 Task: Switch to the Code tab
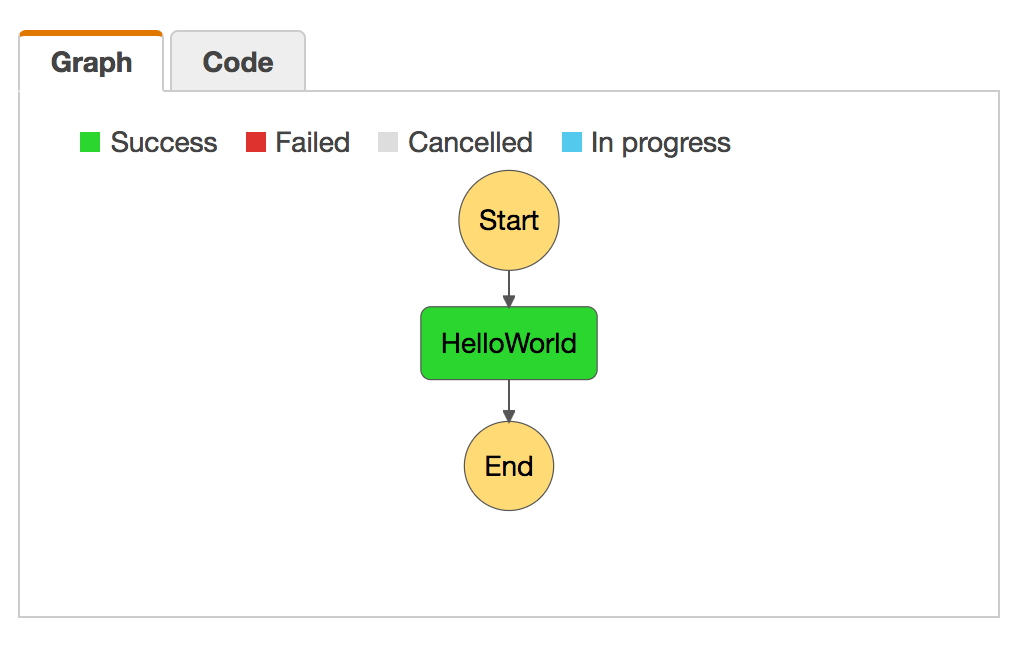[237, 61]
